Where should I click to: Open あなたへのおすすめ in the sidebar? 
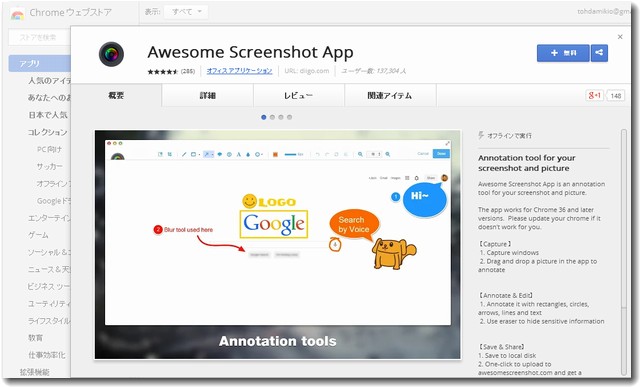[49, 98]
